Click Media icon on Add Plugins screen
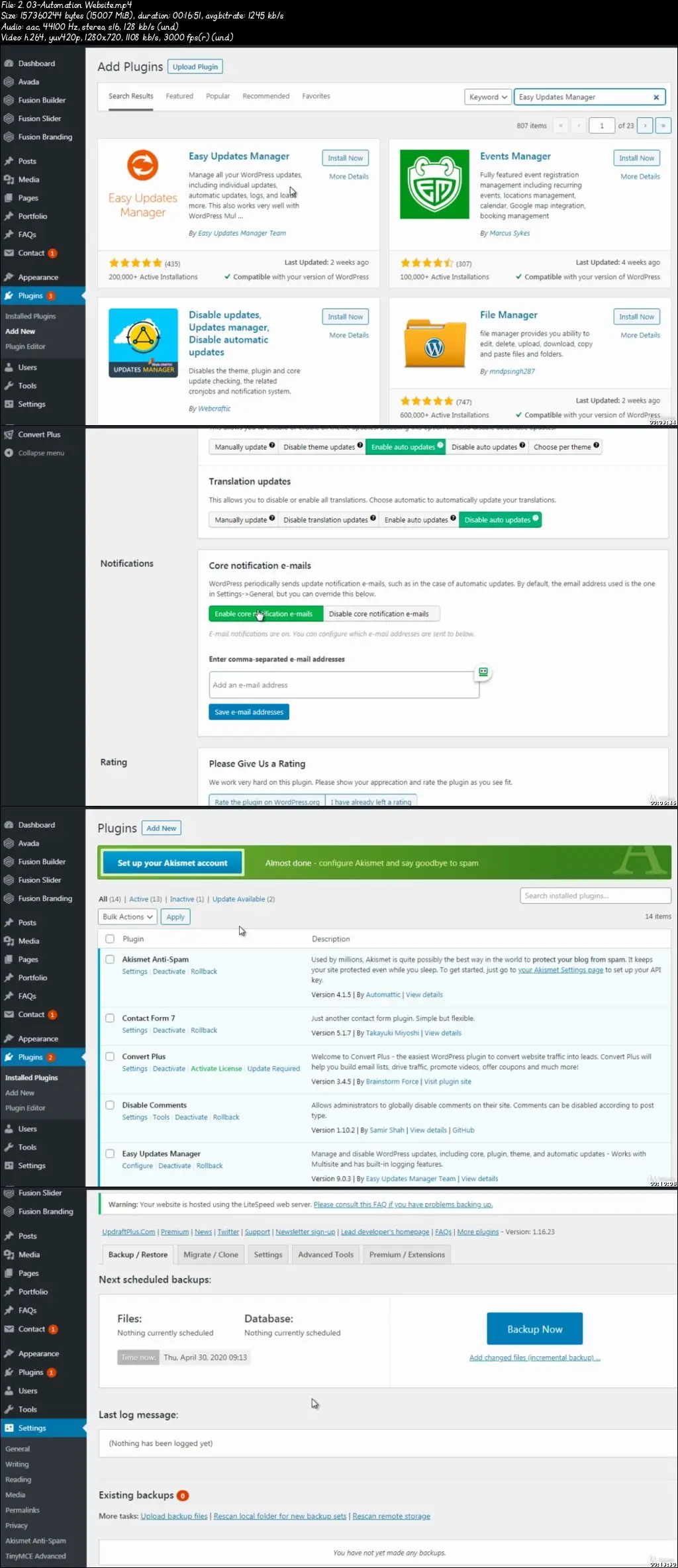 point(9,179)
